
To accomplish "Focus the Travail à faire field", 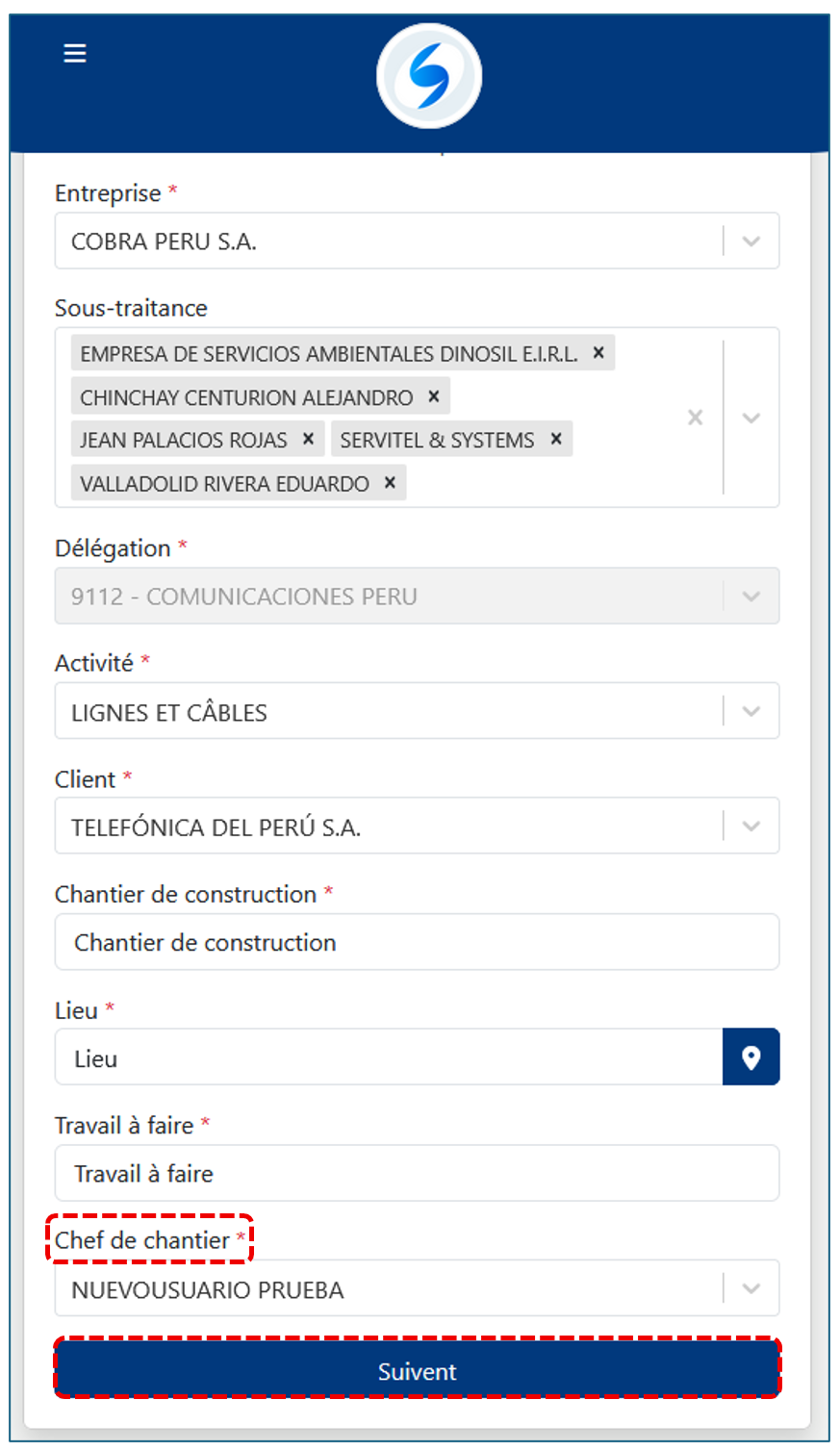I will pyautogui.click(x=417, y=1173).
